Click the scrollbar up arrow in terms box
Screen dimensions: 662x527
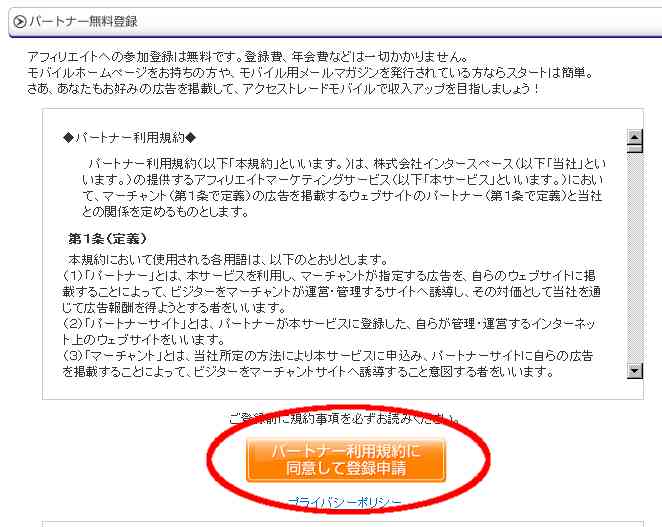(x=635, y=137)
